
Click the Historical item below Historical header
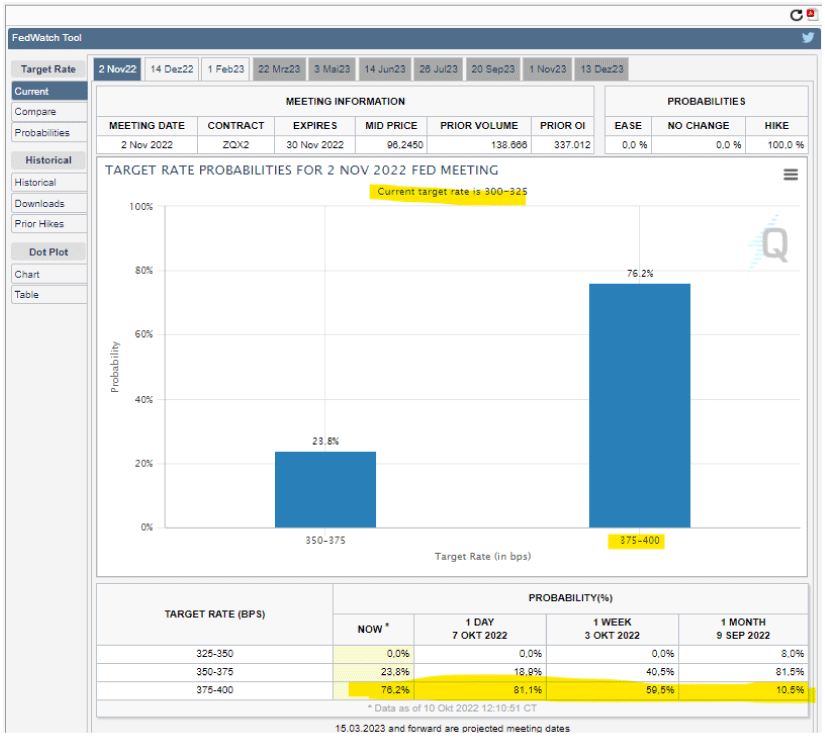[48, 183]
